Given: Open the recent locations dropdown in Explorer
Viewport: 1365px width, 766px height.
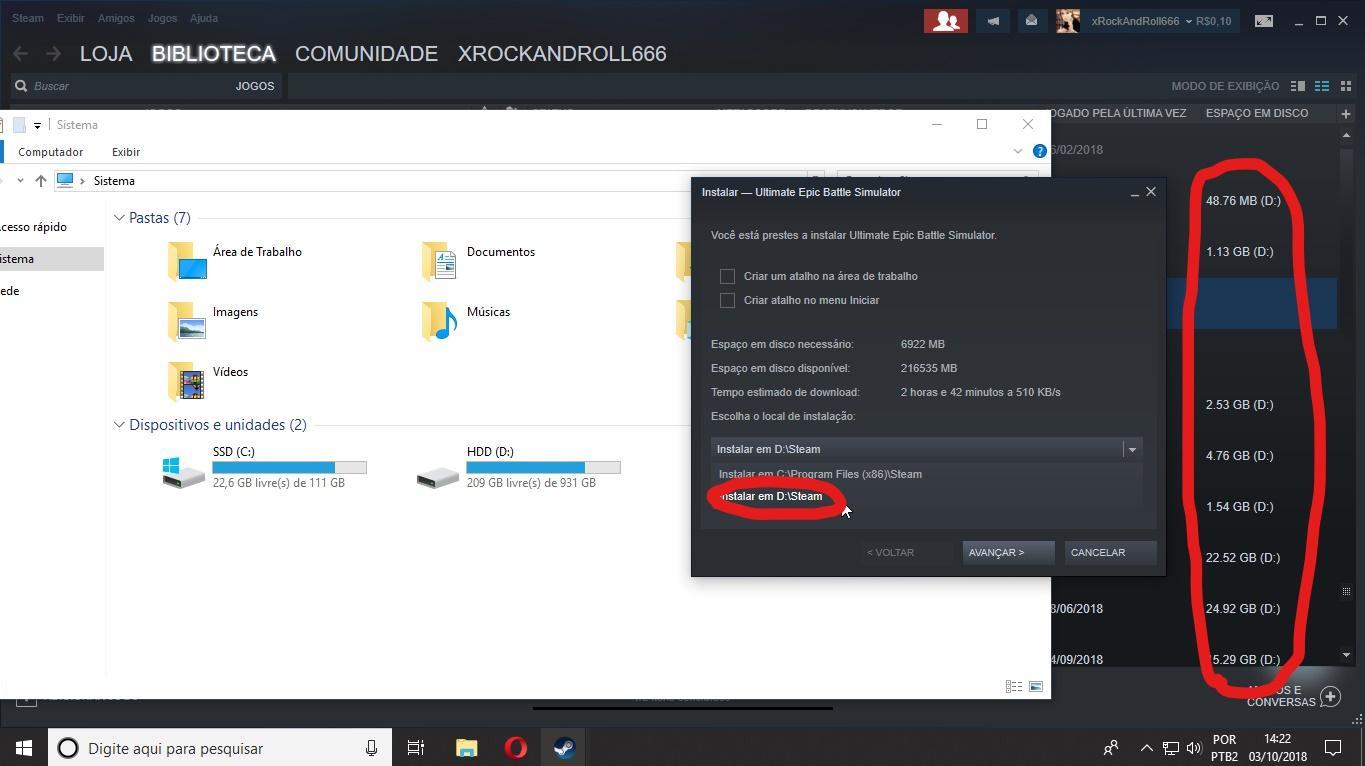Looking at the screenshot, I should click(20, 181).
